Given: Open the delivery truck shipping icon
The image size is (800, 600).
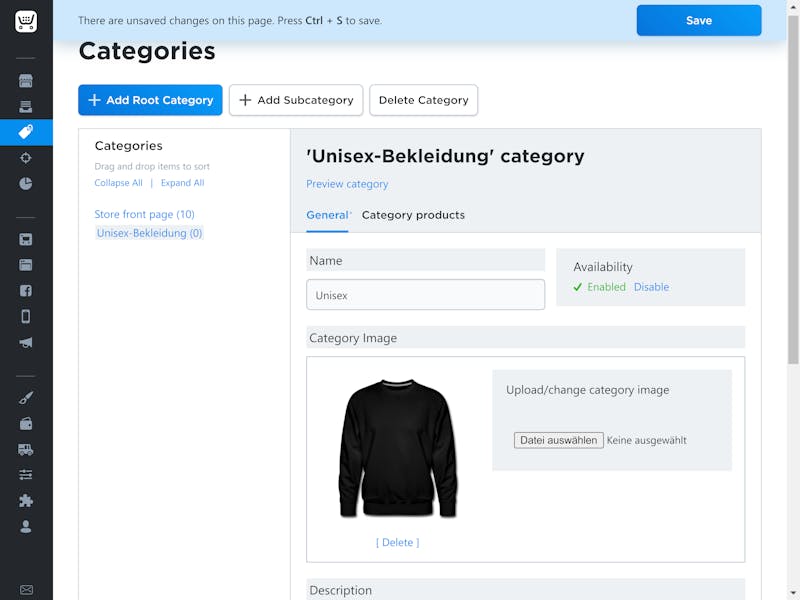Looking at the screenshot, I should click(x=26, y=449).
